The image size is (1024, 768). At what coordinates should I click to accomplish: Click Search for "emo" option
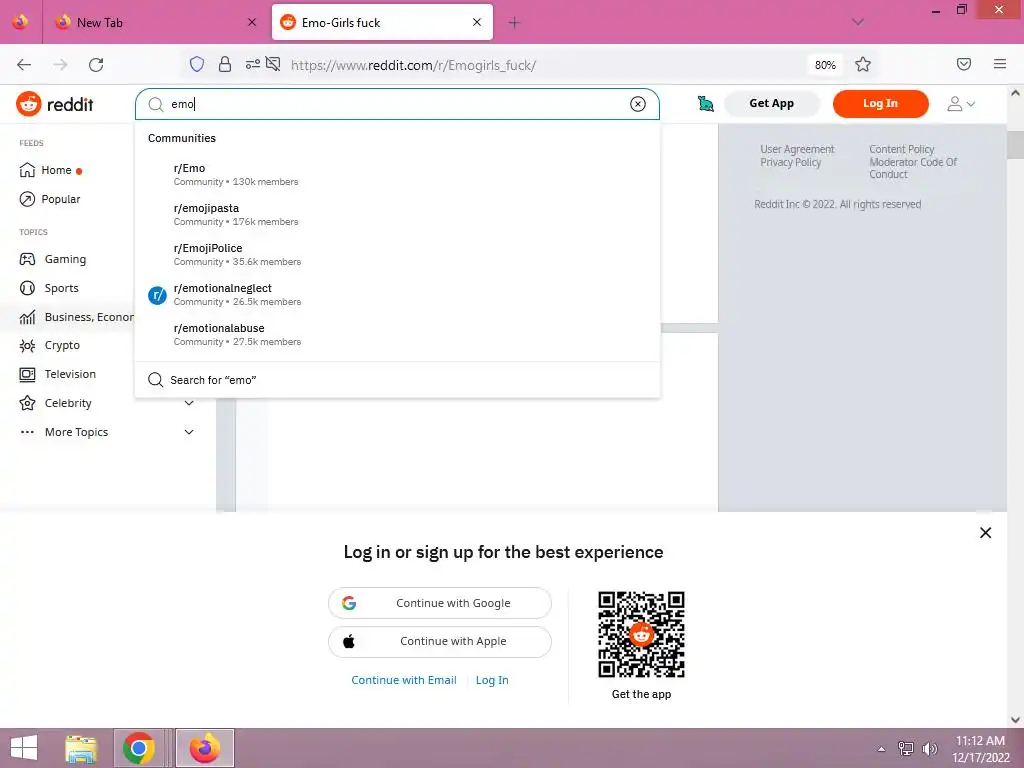397,379
